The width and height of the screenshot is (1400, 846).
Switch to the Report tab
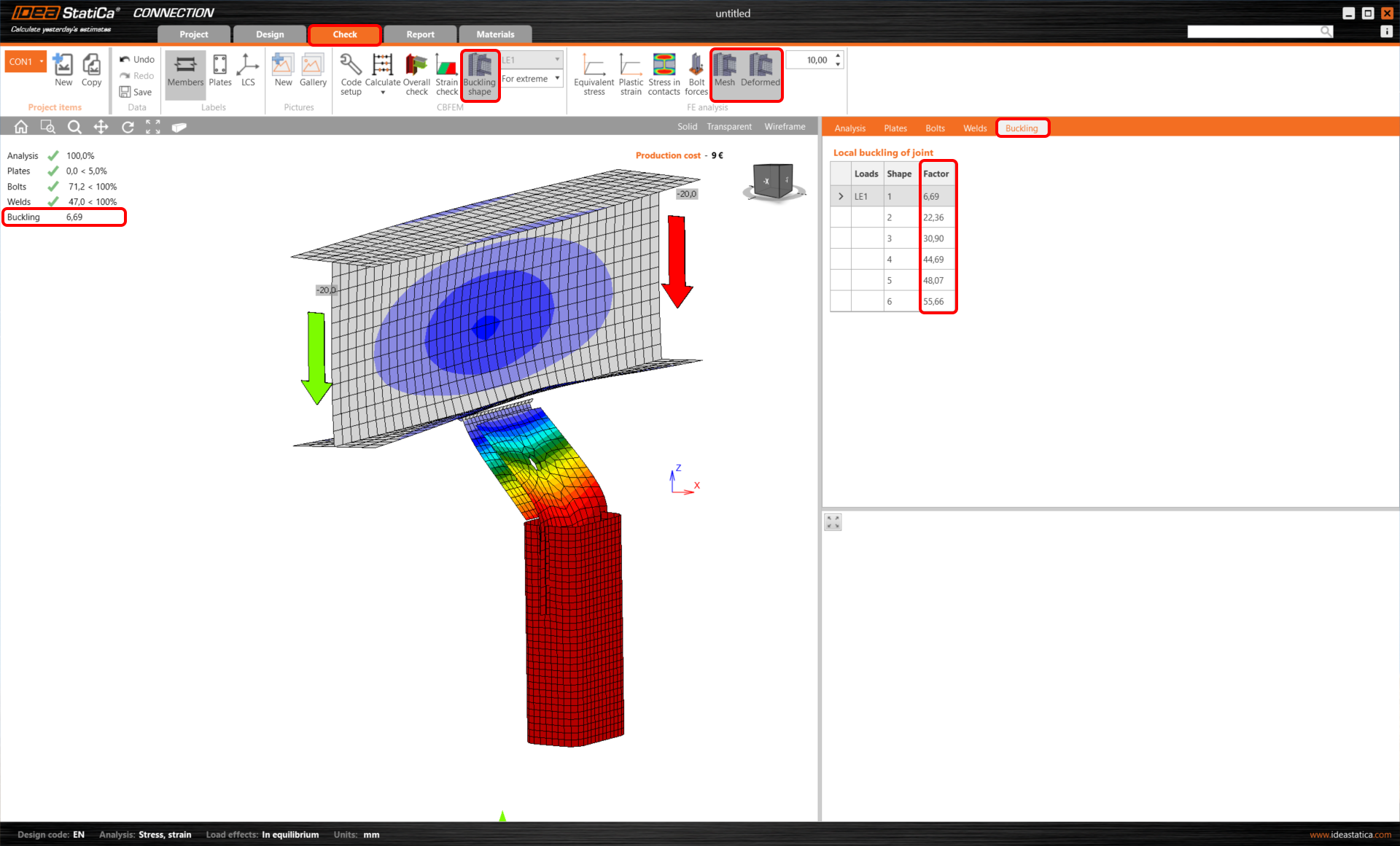[x=420, y=34]
